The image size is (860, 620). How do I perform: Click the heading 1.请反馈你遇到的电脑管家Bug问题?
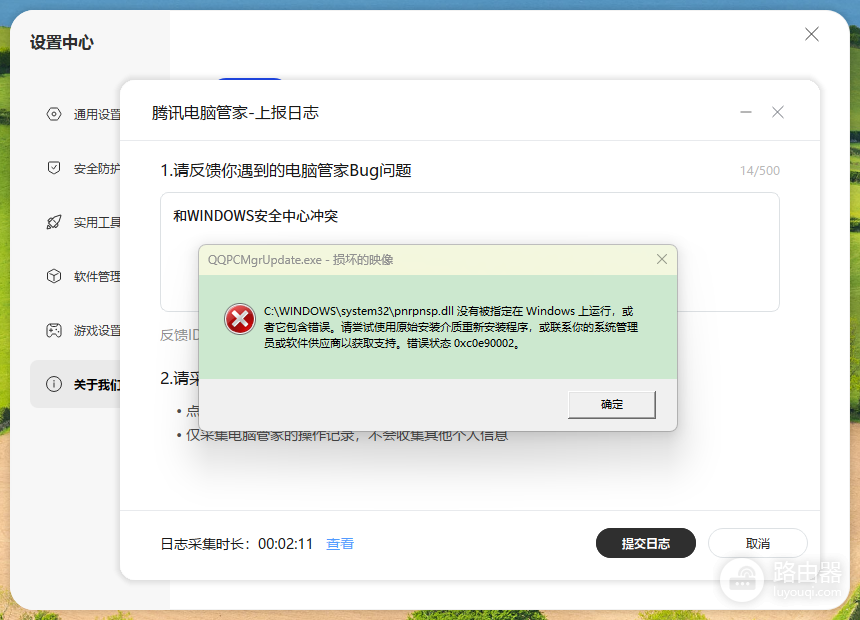click(286, 171)
